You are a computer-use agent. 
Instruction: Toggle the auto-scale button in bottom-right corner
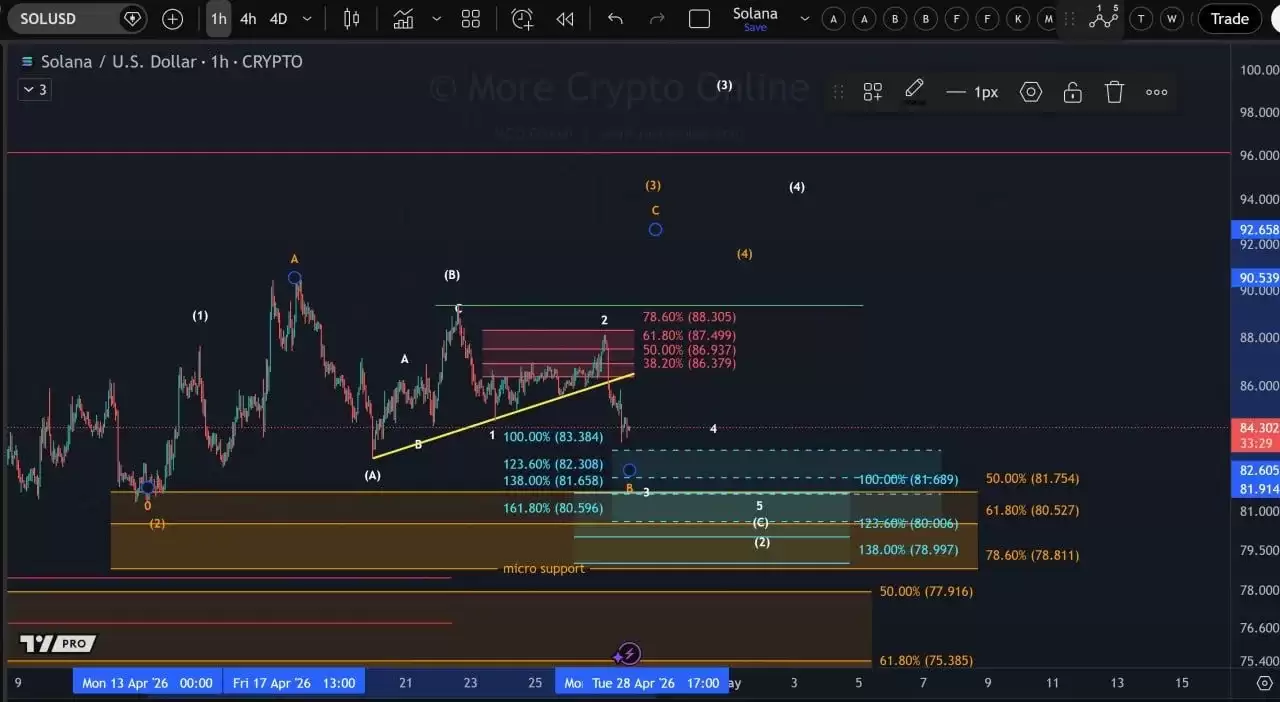[1264, 683]
